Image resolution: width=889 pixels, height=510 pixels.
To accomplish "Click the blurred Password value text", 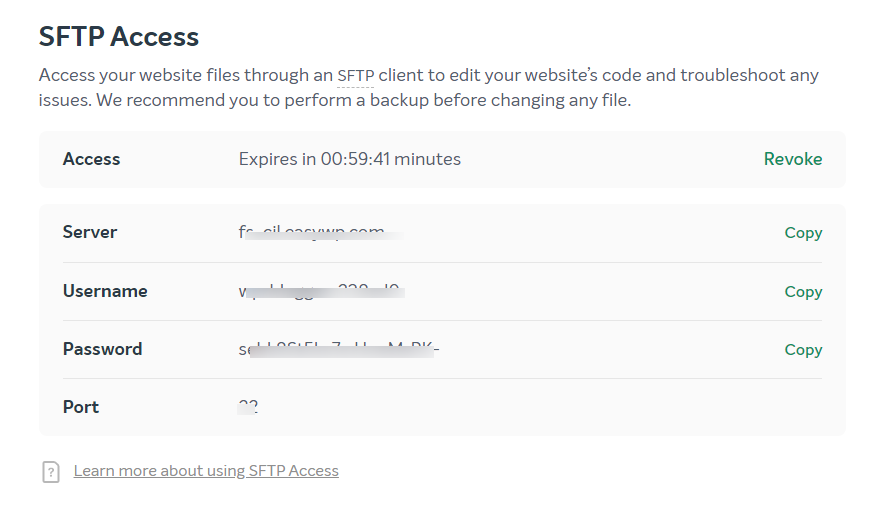I will [338, 350].
